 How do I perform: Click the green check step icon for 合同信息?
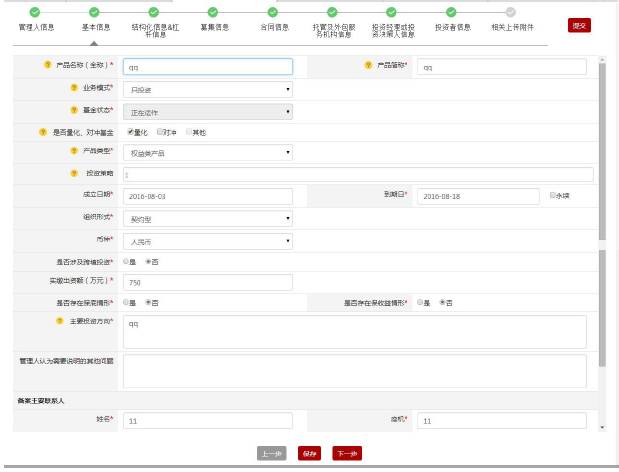click(x=273, y=12)
